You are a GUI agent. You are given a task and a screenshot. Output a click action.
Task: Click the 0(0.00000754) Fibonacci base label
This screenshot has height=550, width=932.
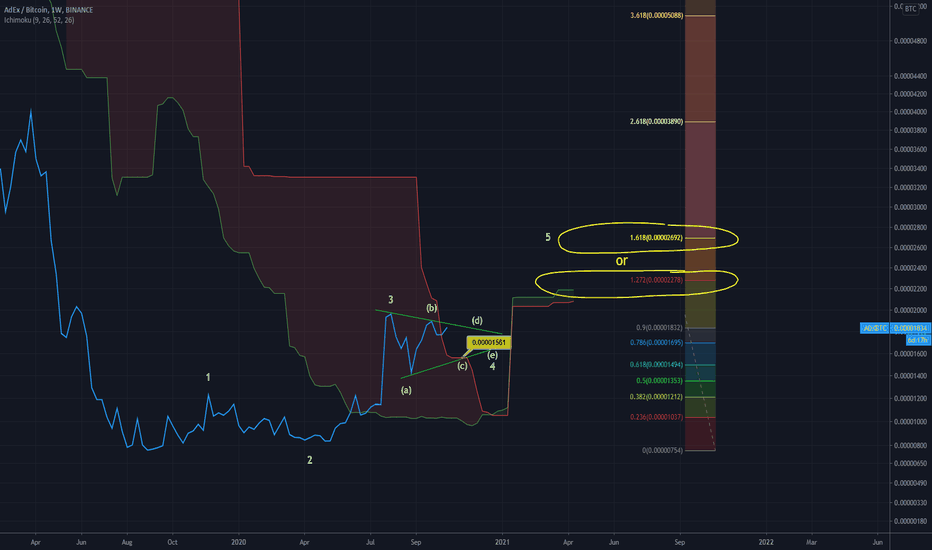(663, 450)
